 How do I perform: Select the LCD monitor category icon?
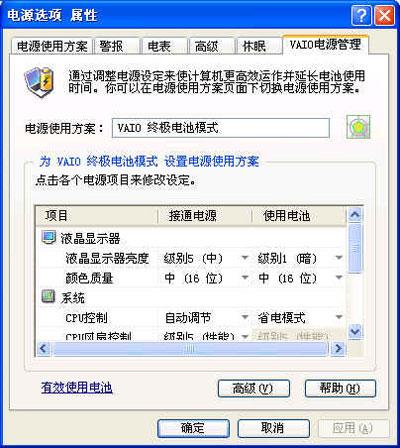coord(49,238)
